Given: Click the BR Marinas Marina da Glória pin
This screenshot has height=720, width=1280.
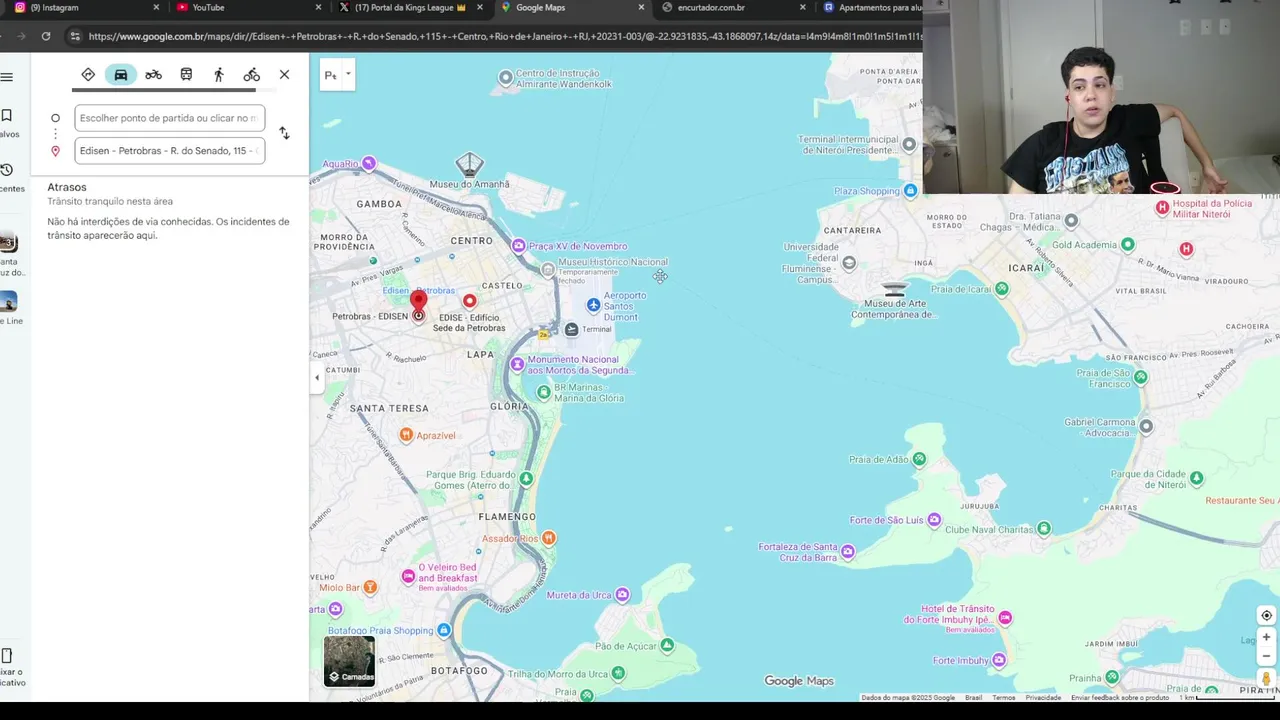Looking at the screenshot, I should pyautogui.click(x=544, y=392).
